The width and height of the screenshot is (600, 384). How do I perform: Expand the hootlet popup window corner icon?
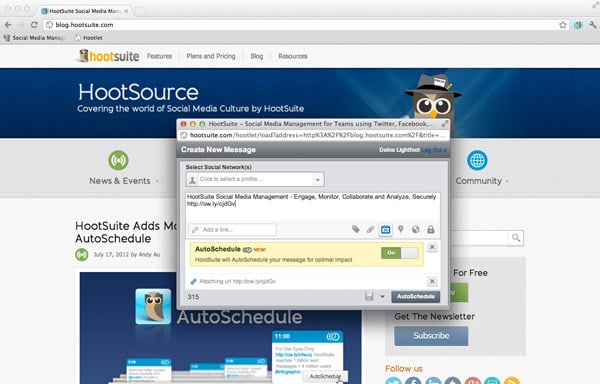pos(445,124)
